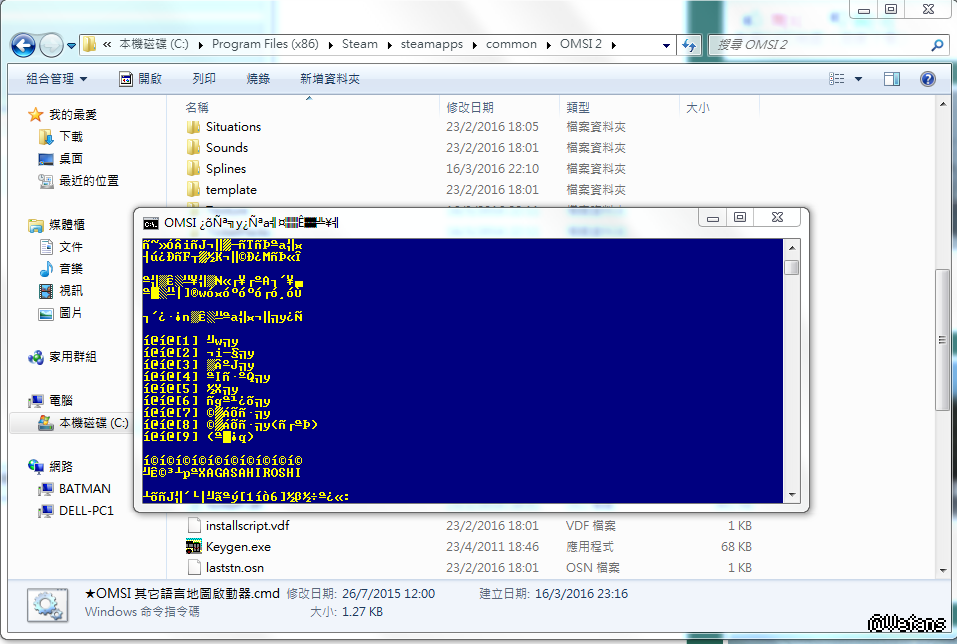957x644 pixels.
Task: Click the 燒錄 toolbar button
Action: point(258,79)
